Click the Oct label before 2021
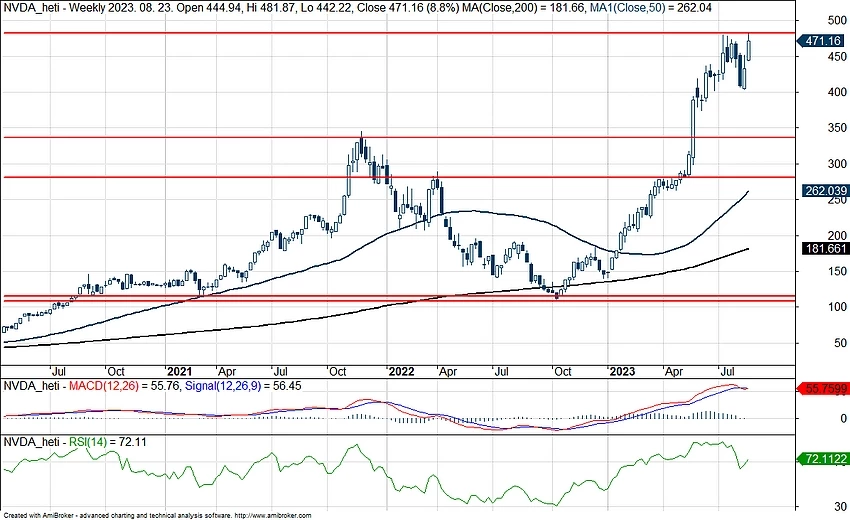Screen dimensions: 850x520 point(115,372)
